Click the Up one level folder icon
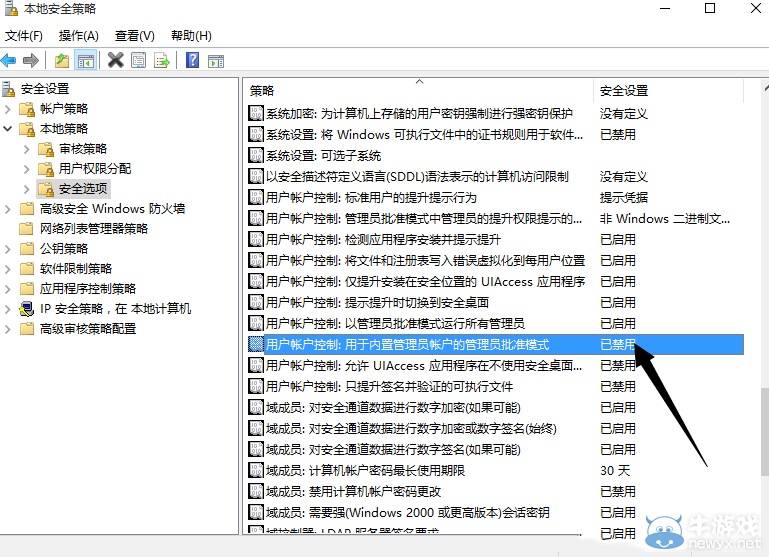Viewport: 769px width, 557px height. click(x=63, y=60)
